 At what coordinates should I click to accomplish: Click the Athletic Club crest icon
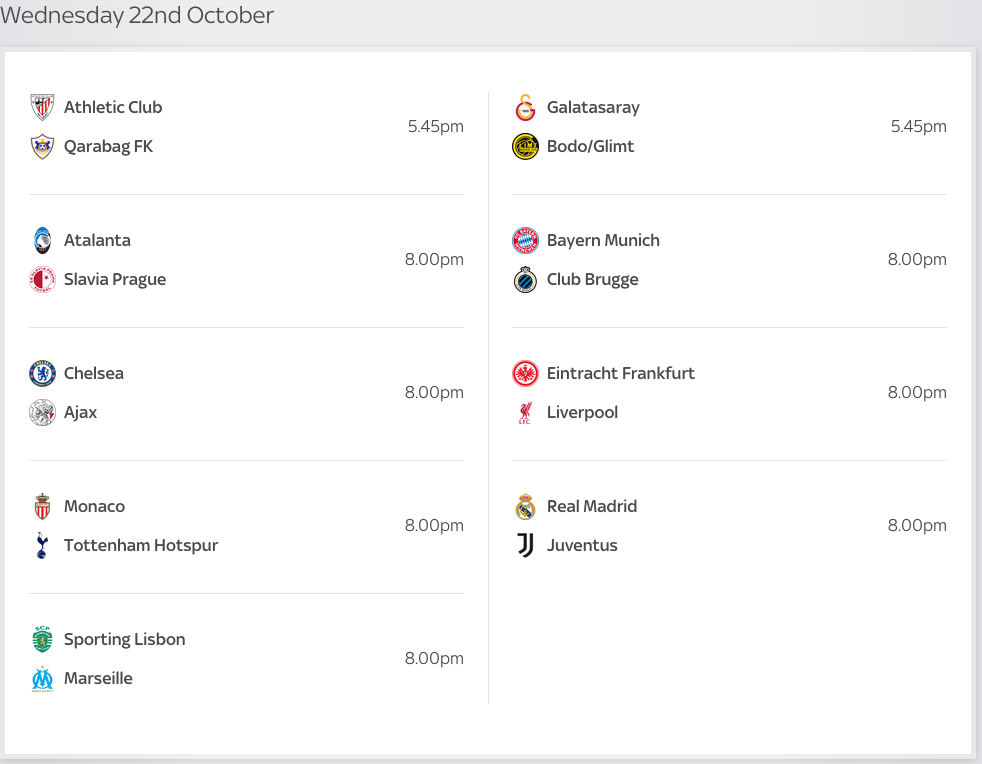pos(42,107)
